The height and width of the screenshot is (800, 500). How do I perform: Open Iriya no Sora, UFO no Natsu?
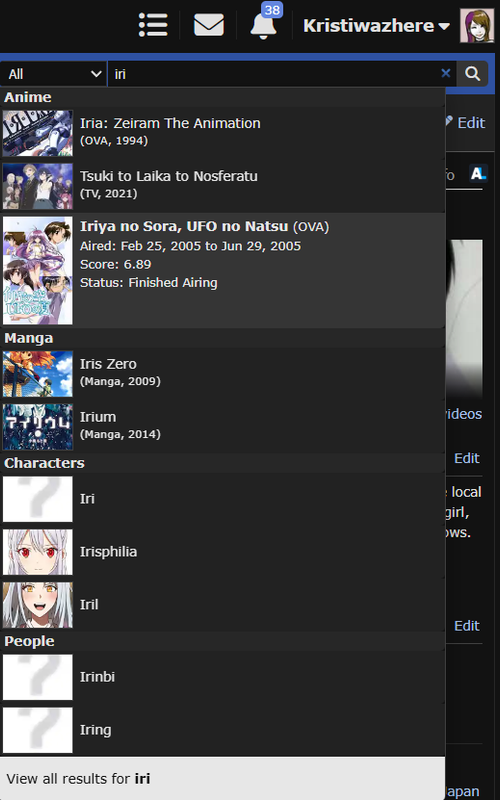pos(222,271)
